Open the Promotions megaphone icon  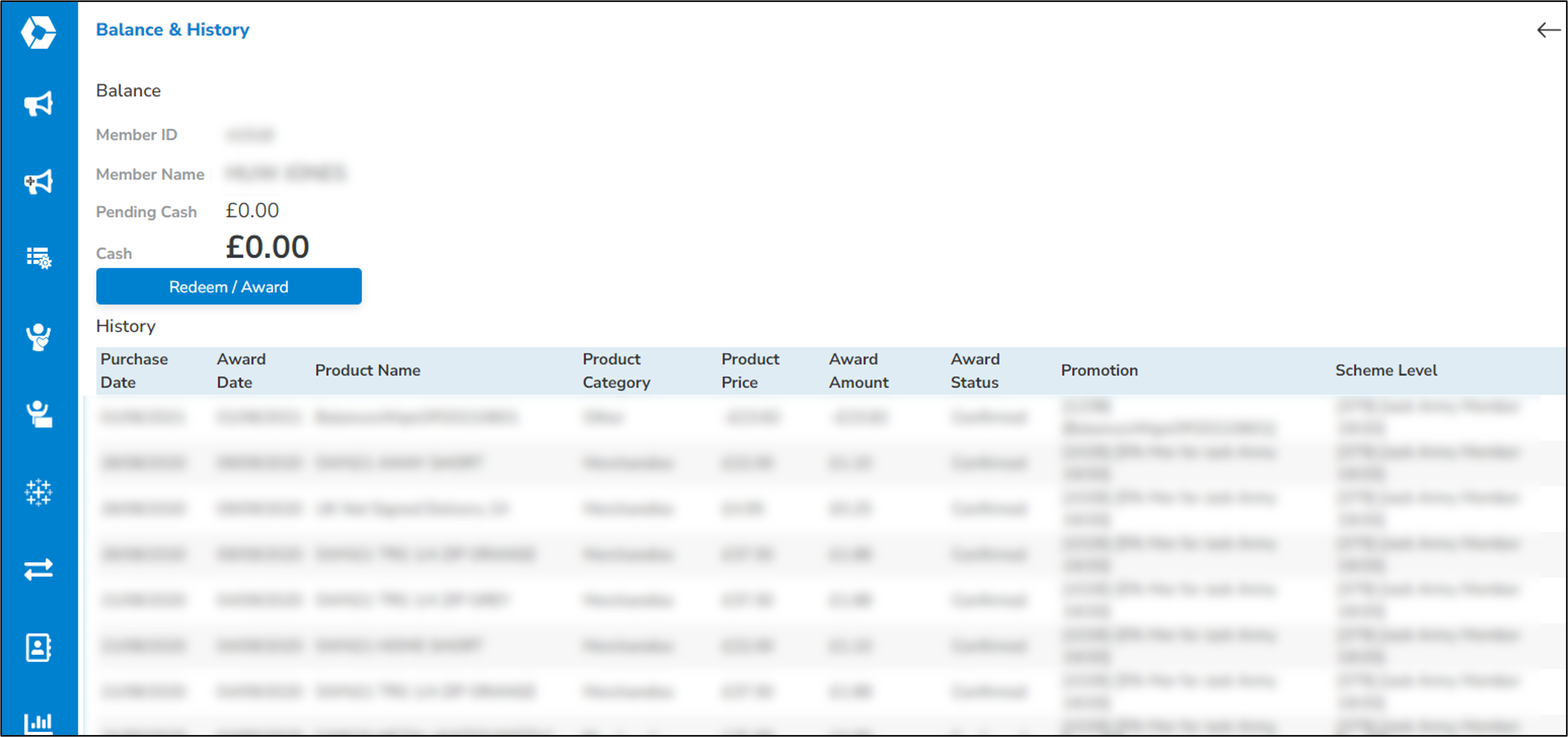point(38,102)
